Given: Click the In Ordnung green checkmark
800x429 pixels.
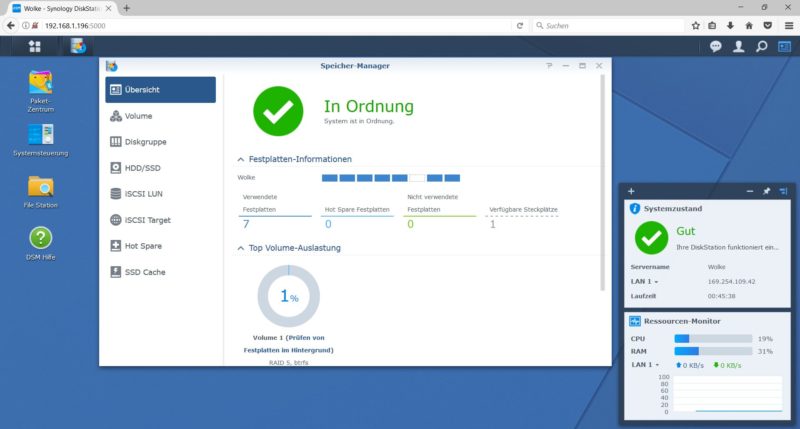Looking at the screenshot, I should point(278,111).
